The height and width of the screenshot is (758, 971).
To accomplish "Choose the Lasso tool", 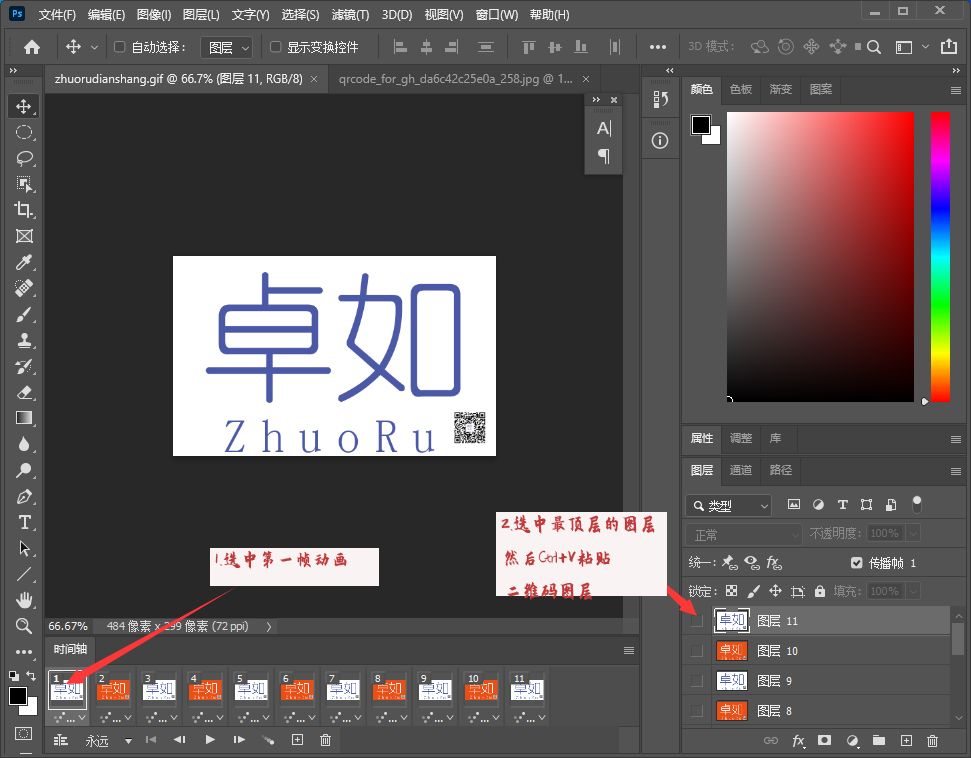I will pyautogui.click(x=23, y=157).
